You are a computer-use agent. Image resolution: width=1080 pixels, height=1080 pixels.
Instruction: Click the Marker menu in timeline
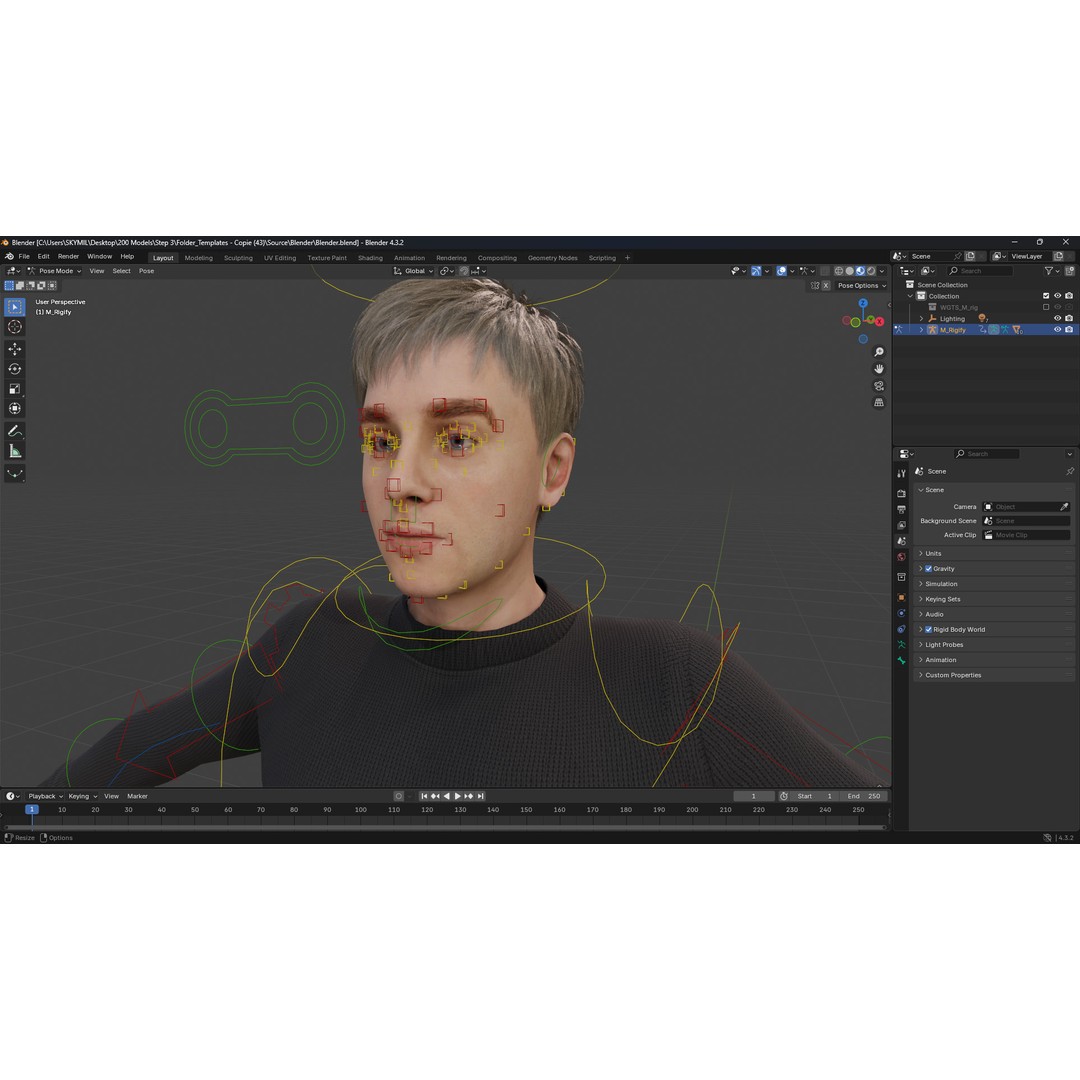[138, 796]
